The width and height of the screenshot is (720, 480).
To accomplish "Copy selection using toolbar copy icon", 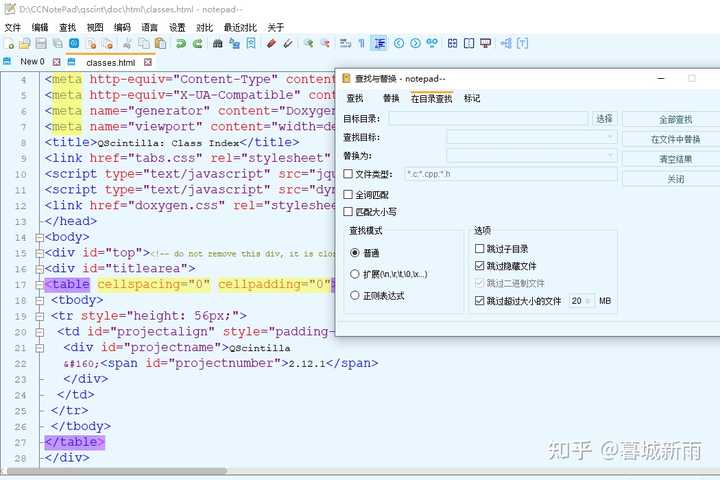I will [x=144, y=44].
